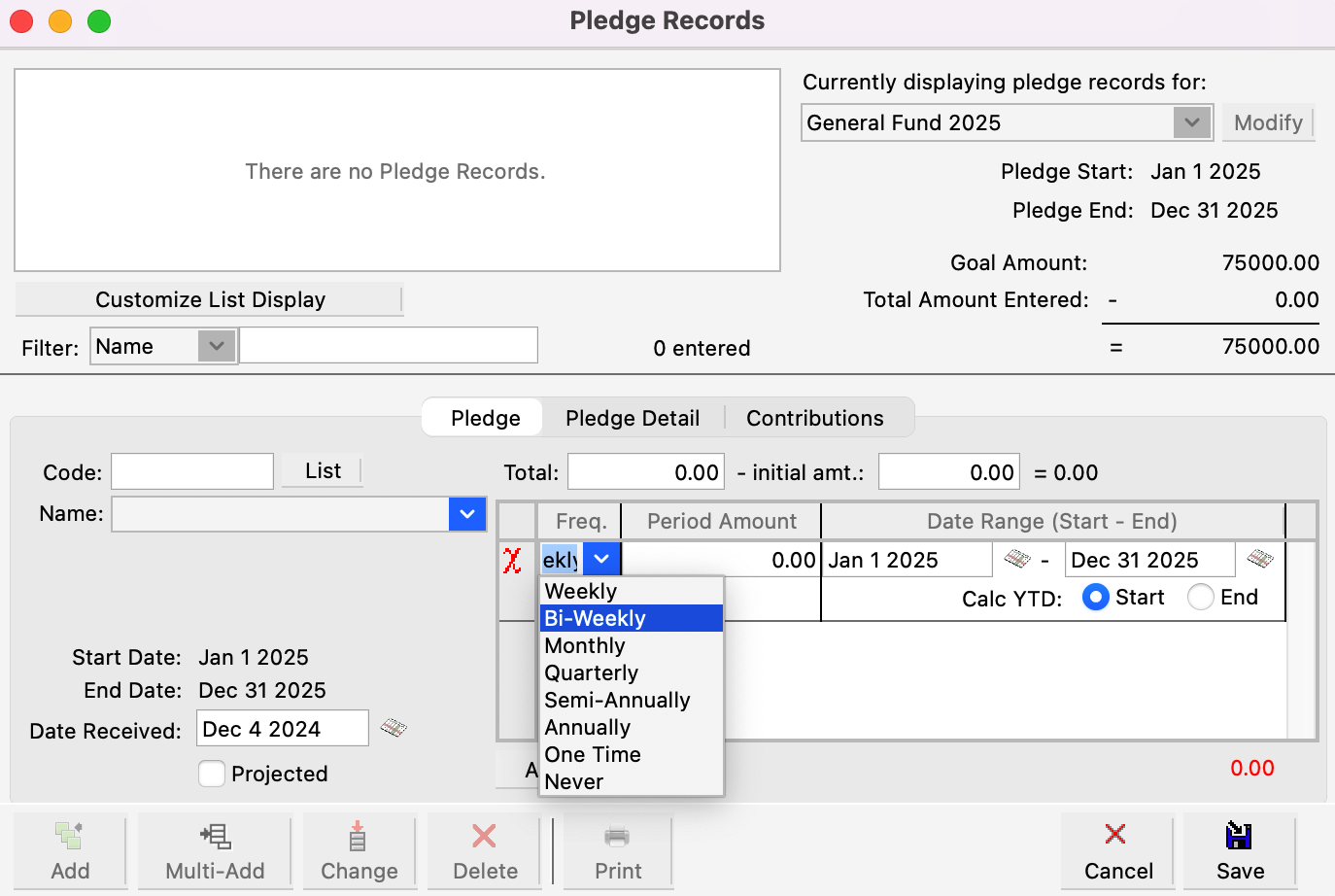The image size is (1335, 896).
Task: Open calendar picker for range start date
Action: 1016,559
